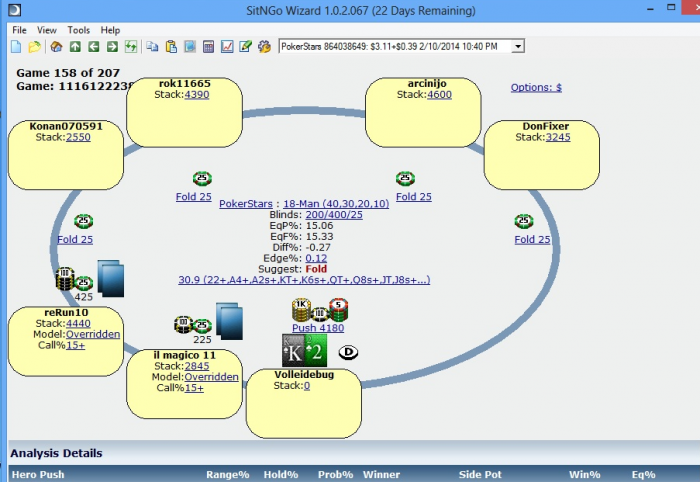Screen dimensions: 700x482
Task: Click the Winner column header
Action: tap(381, 474)
